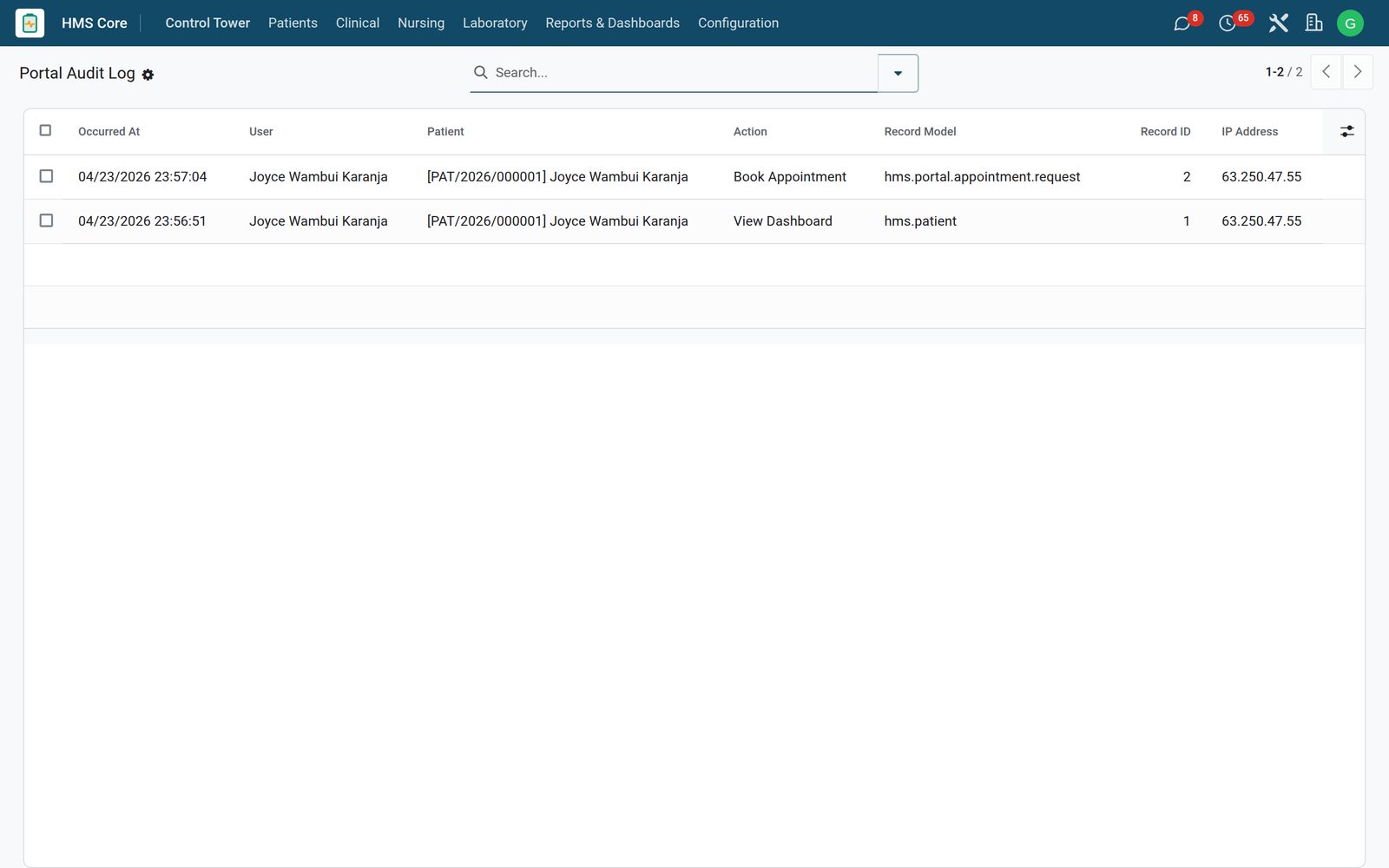Click the hms.patient record model cell

click(920, 221)
